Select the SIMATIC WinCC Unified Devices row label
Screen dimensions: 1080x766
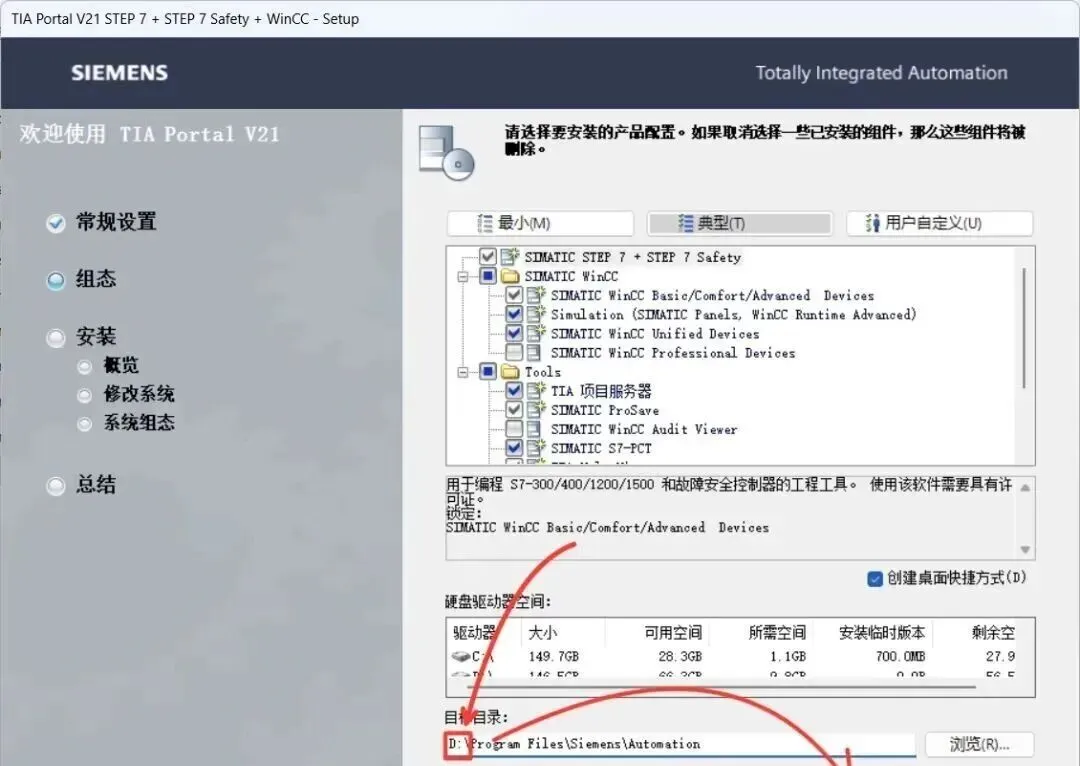[x=655, y=333]
